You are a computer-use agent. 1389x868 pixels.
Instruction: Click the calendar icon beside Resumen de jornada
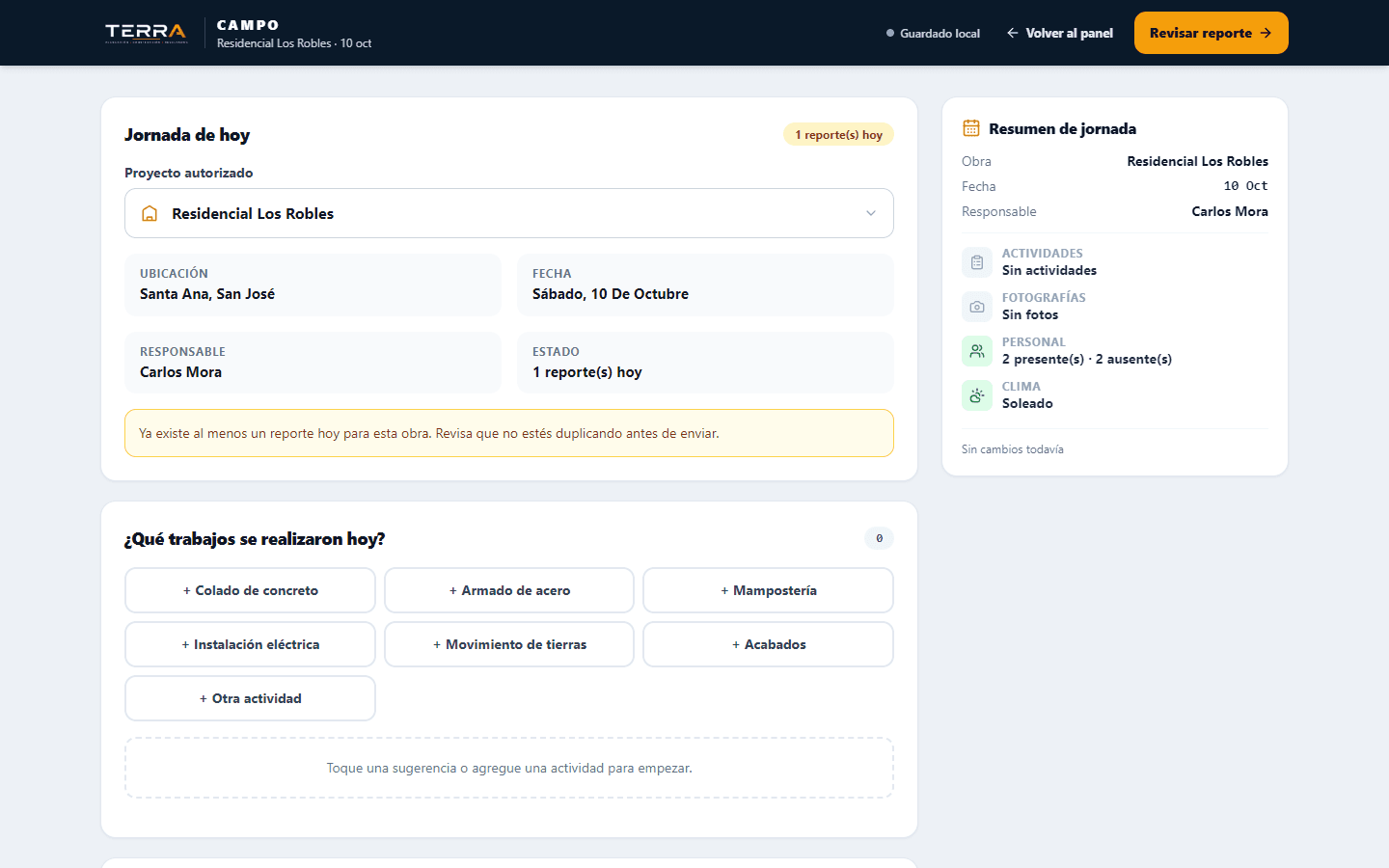tap(971, 128)
